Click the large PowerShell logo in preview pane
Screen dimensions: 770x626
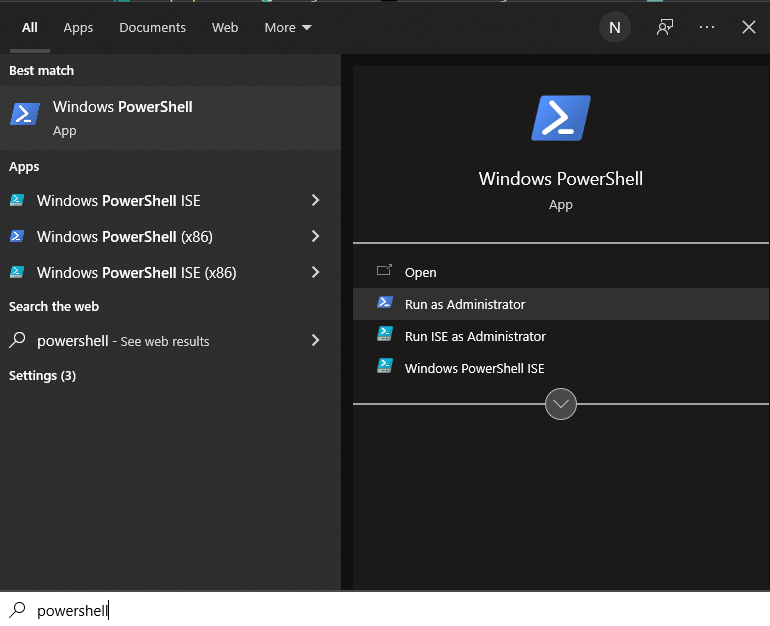[560, 118]
